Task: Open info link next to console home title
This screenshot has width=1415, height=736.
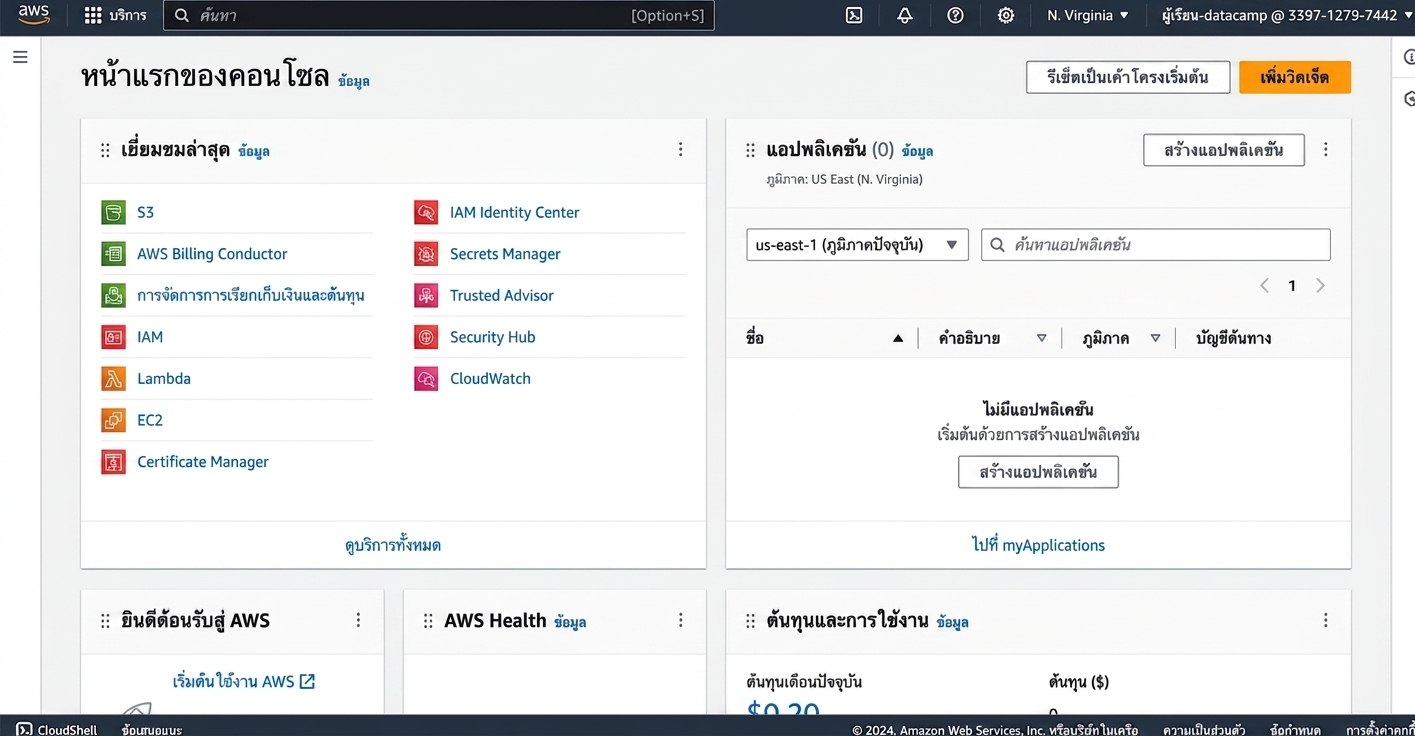Action: click(x=354, y=81)
